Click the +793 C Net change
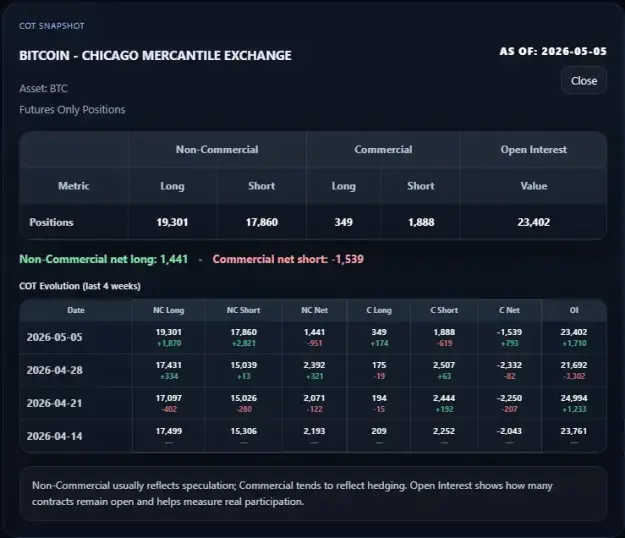Screen dimensions: 625x538 click(509, 344)
